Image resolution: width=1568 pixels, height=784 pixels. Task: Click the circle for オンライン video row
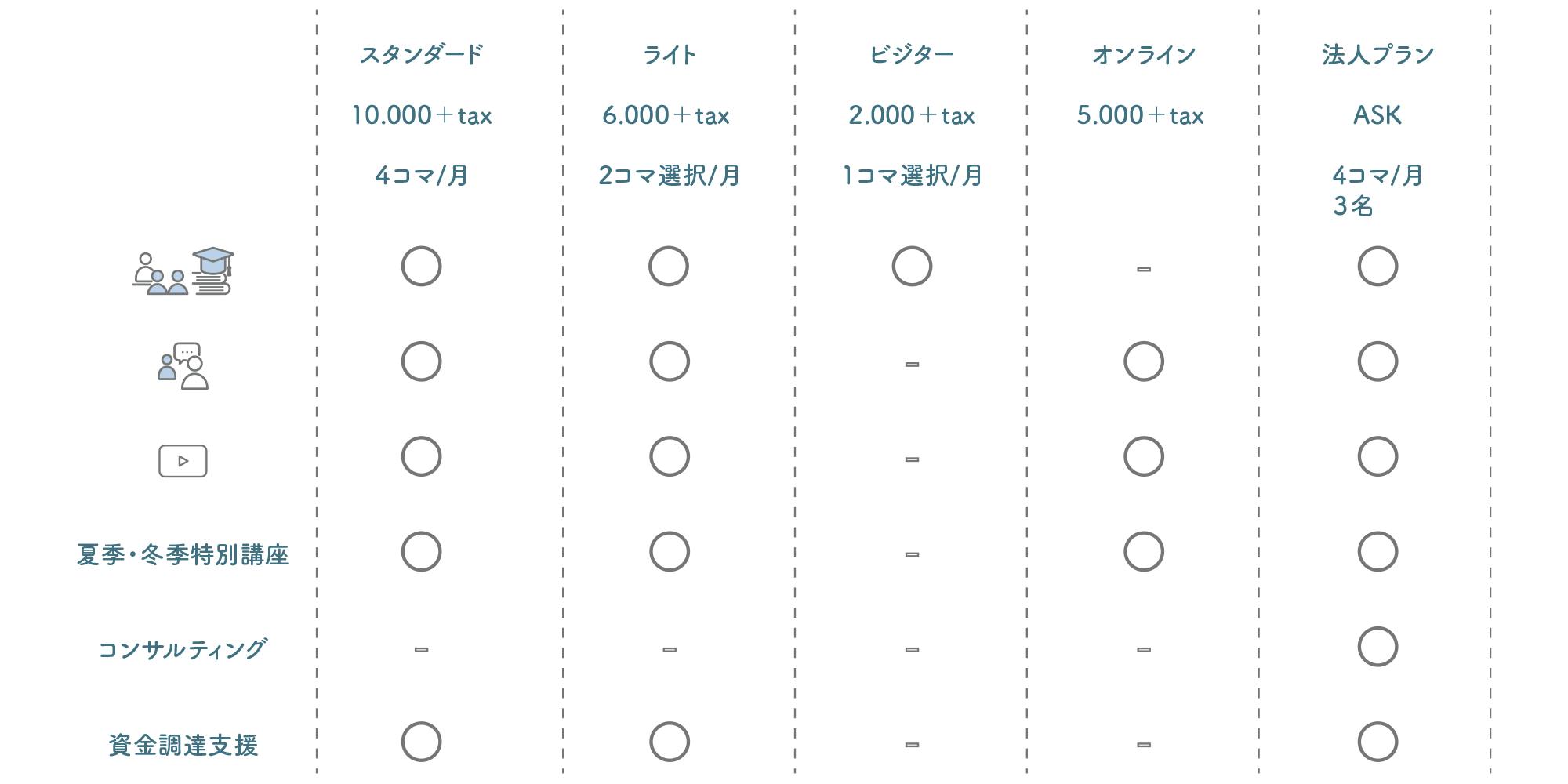tap(1143, 456)
